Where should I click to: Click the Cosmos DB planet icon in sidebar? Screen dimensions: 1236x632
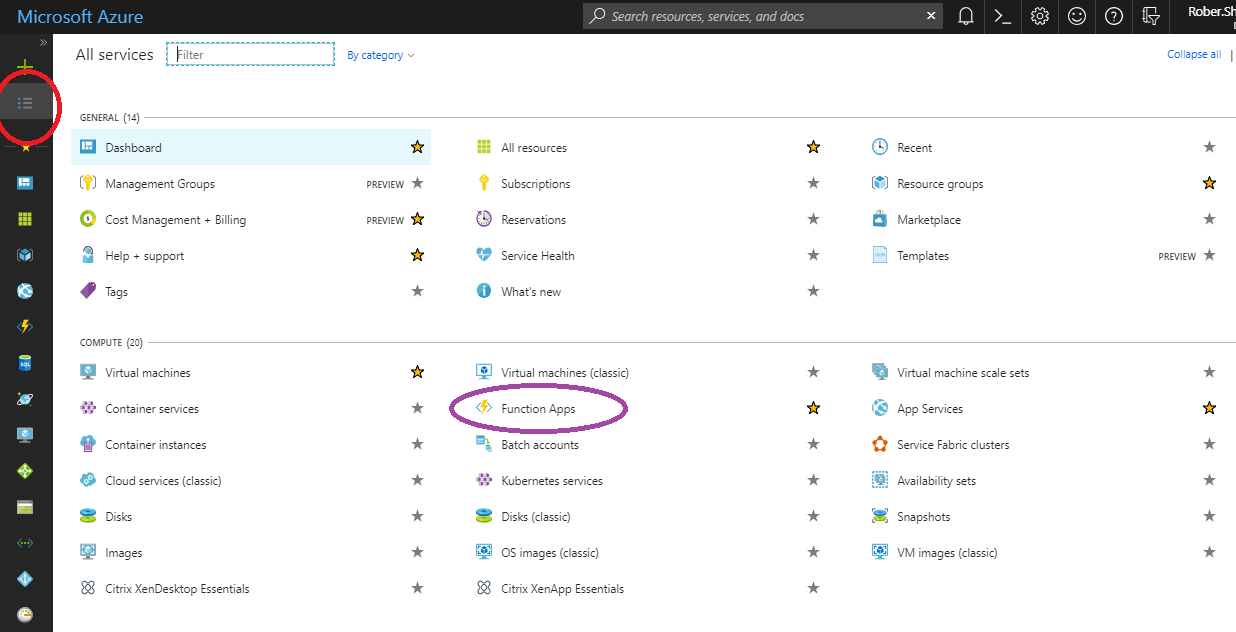(26, 399)
